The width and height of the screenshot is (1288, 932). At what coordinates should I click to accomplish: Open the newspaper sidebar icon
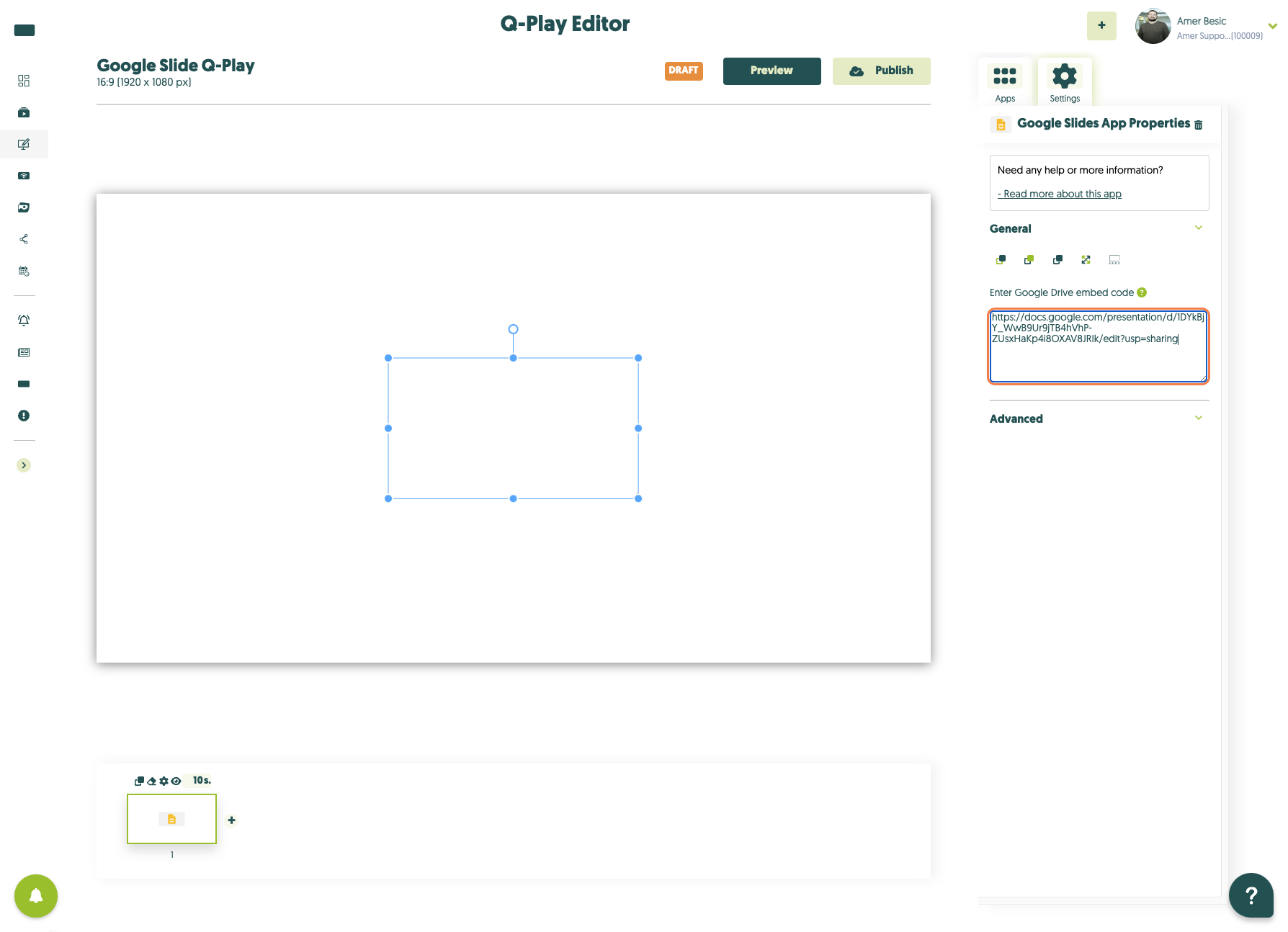24,352
